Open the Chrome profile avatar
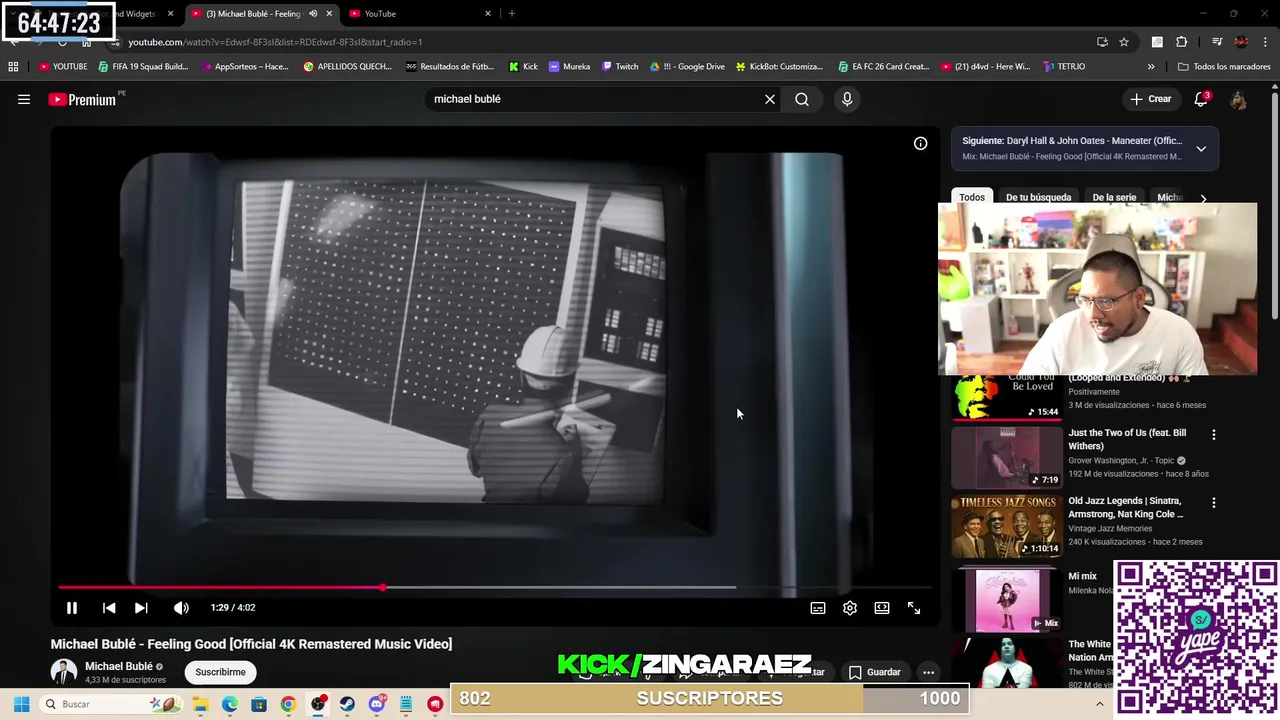Screen dimensions: 1280x720 click(1241, 42)
